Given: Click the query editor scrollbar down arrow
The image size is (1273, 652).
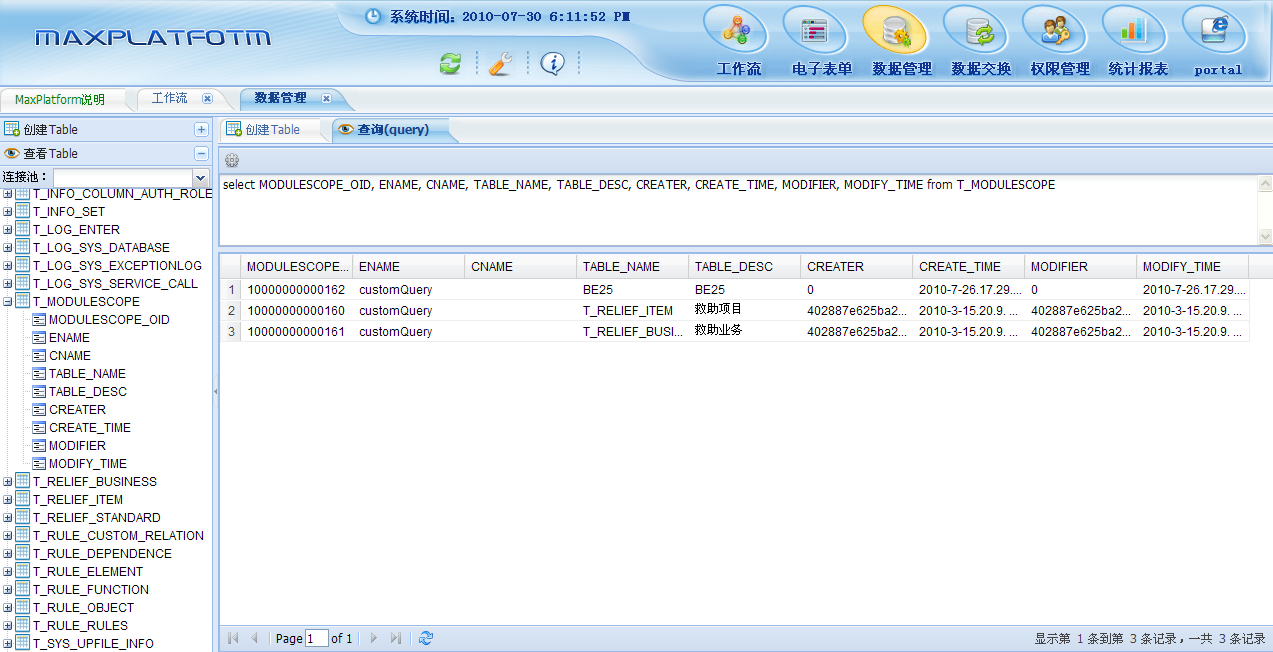Looking at the screenshot, I should (x=1265, y=237).
